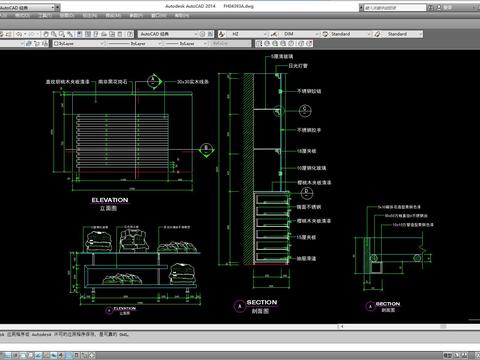Open the Help menu in menu bar
This screenshot has height=360, width=480.
click(x=182, y=15)
